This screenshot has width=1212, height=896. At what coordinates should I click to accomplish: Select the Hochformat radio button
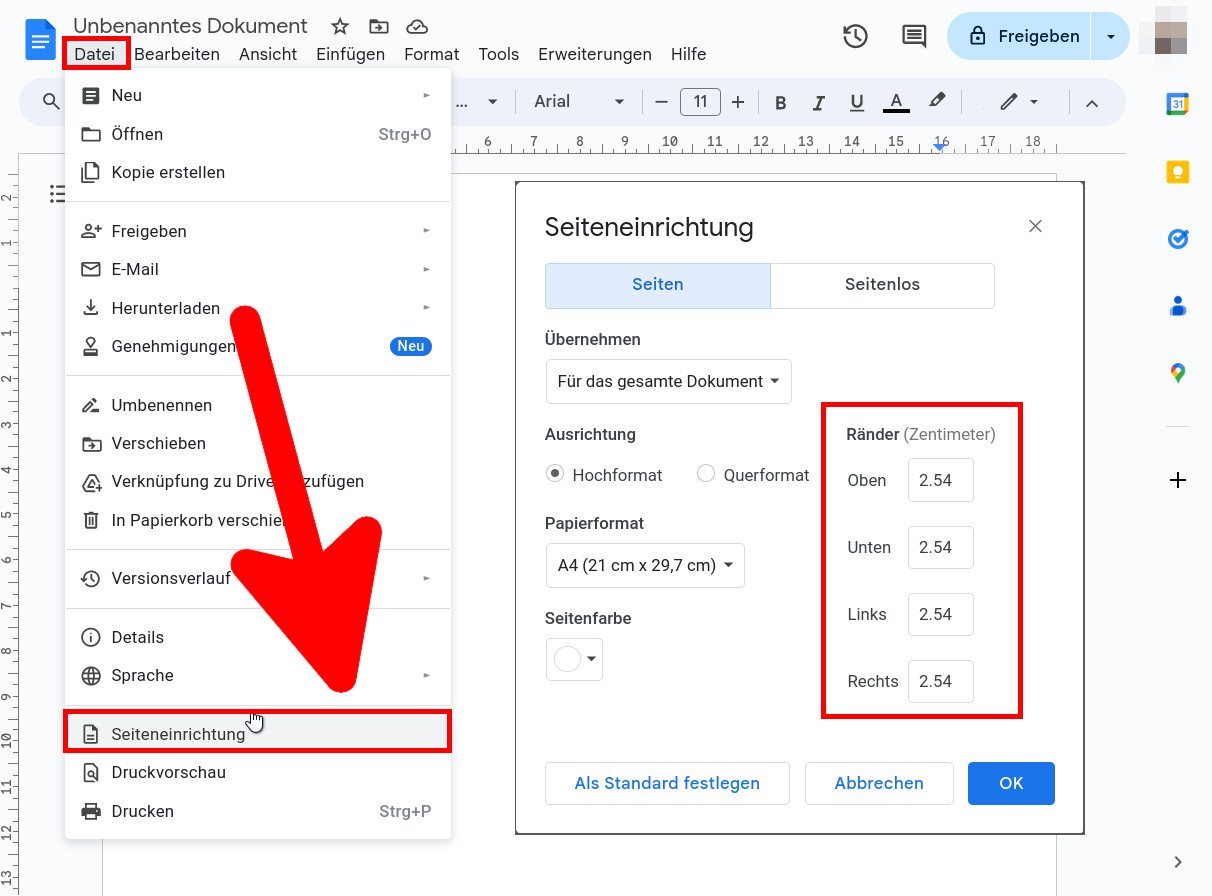[x=555, y=474]
